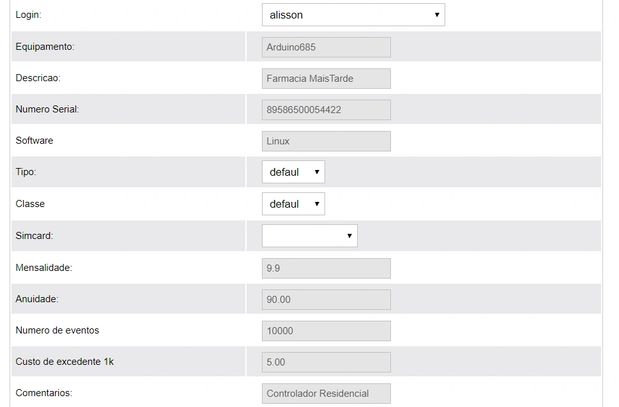This screenshot has width=619, height=407.
Task: Click the Mensalidade label text
Action: 44,268
